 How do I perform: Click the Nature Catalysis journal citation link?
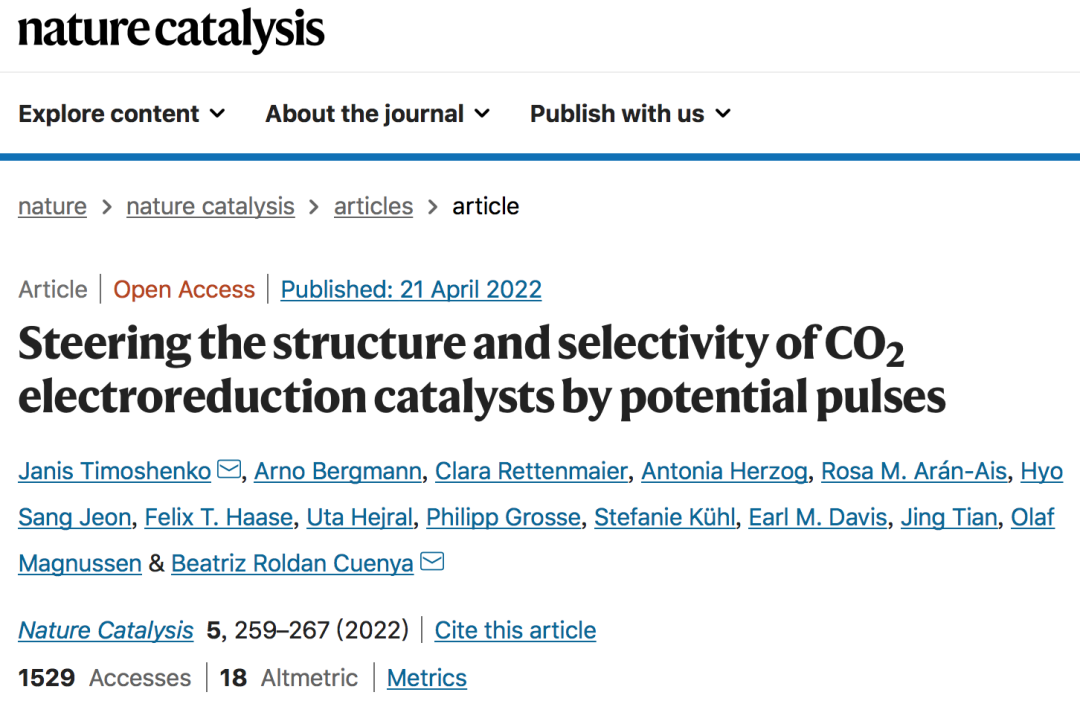(106, 630)
